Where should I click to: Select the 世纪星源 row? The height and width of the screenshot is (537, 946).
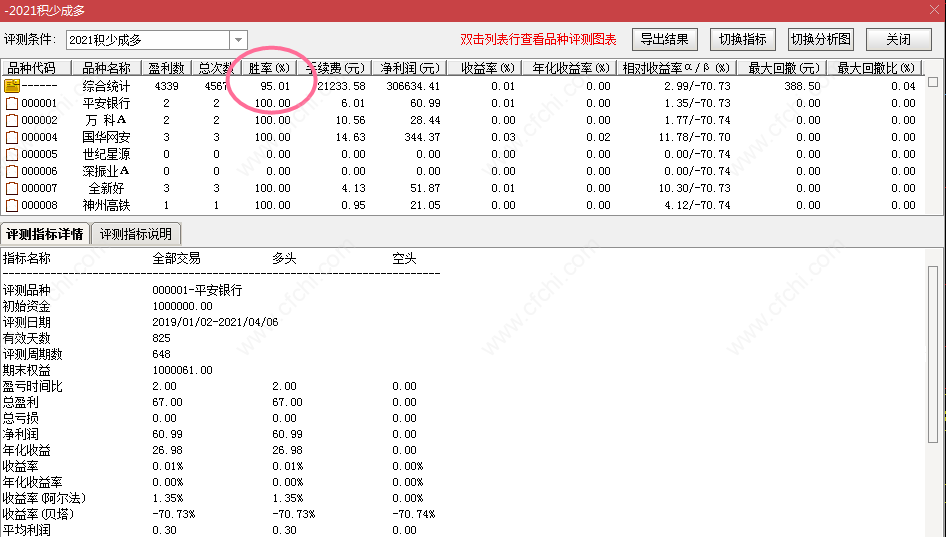coord(463,154)
